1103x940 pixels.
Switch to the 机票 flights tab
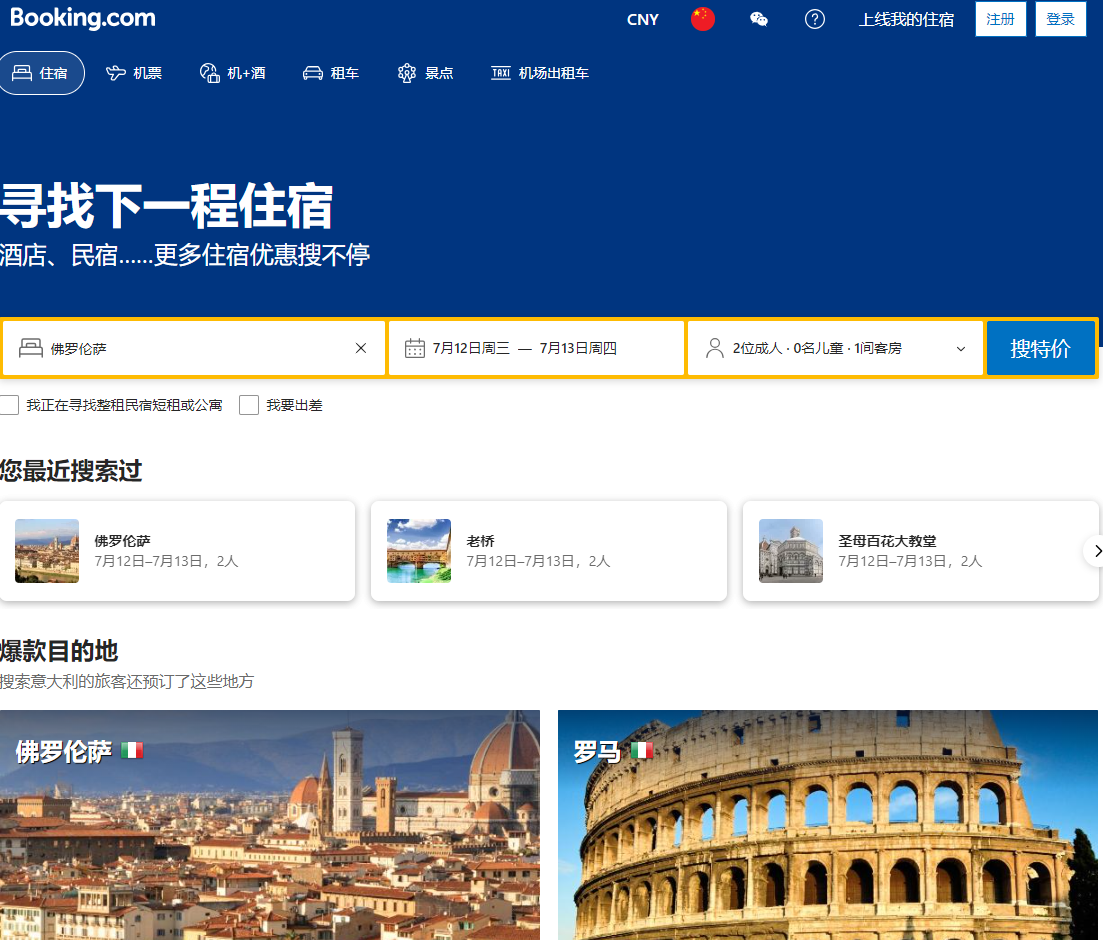134,73
